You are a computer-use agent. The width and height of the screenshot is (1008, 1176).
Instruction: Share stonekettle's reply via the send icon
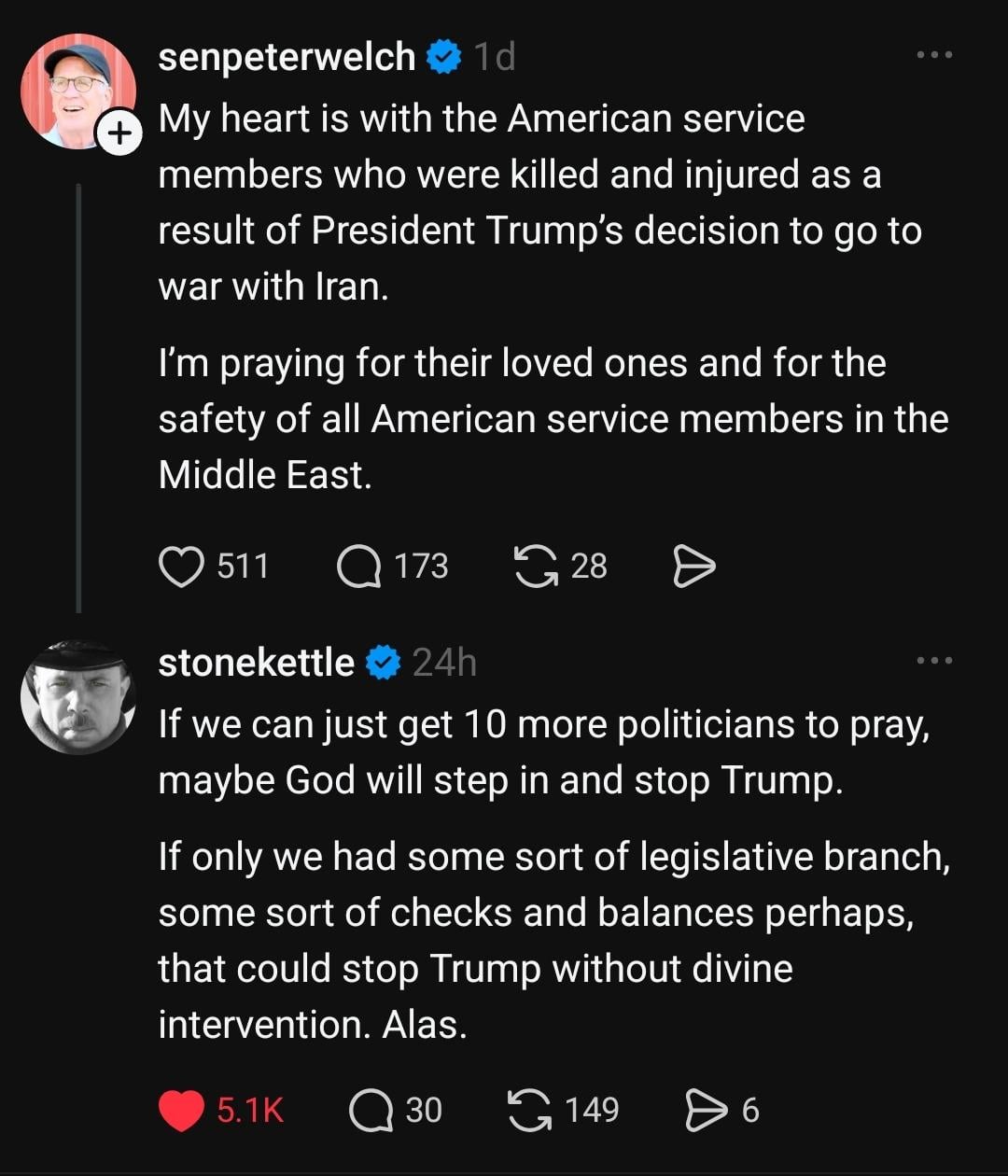click(x=706, y=1110)
